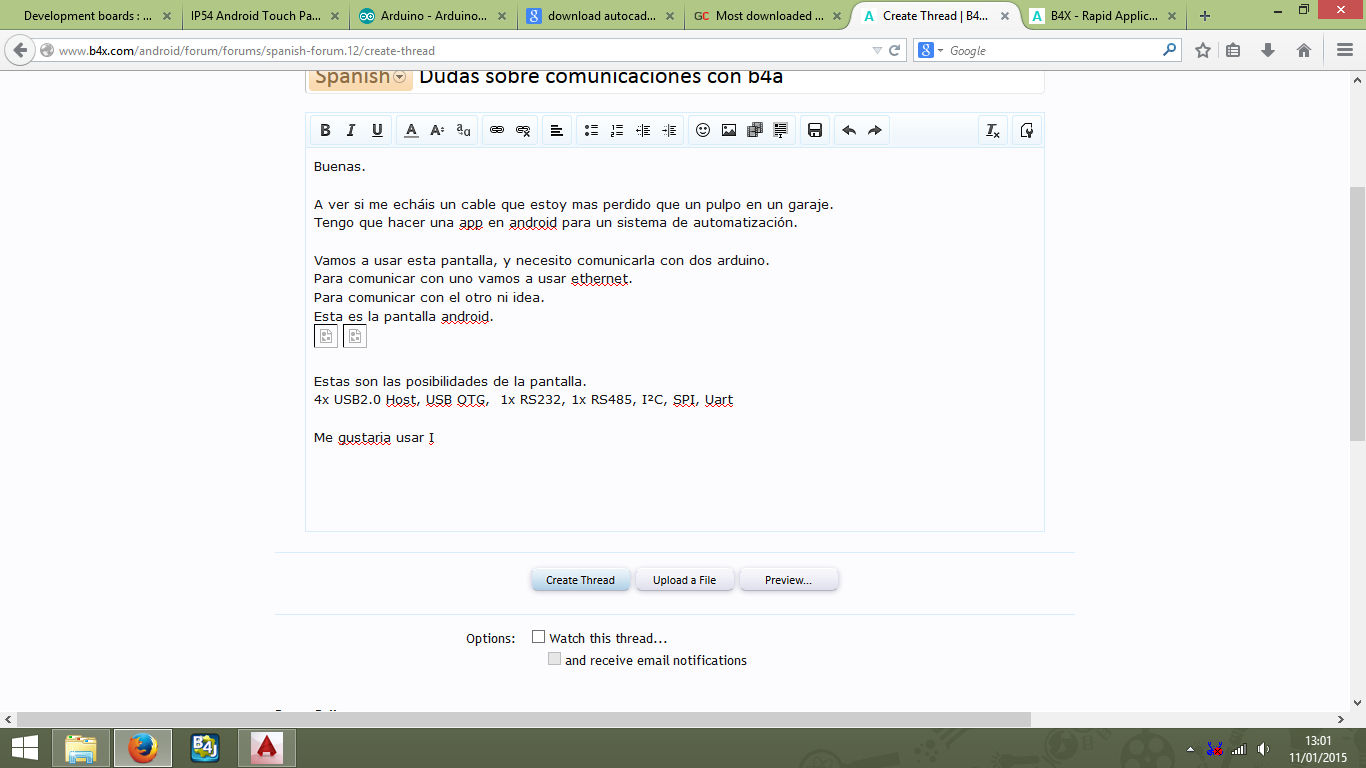Open the insert special block tool
The width and height of the screenshot is (1366, 768).
(781, 130)
